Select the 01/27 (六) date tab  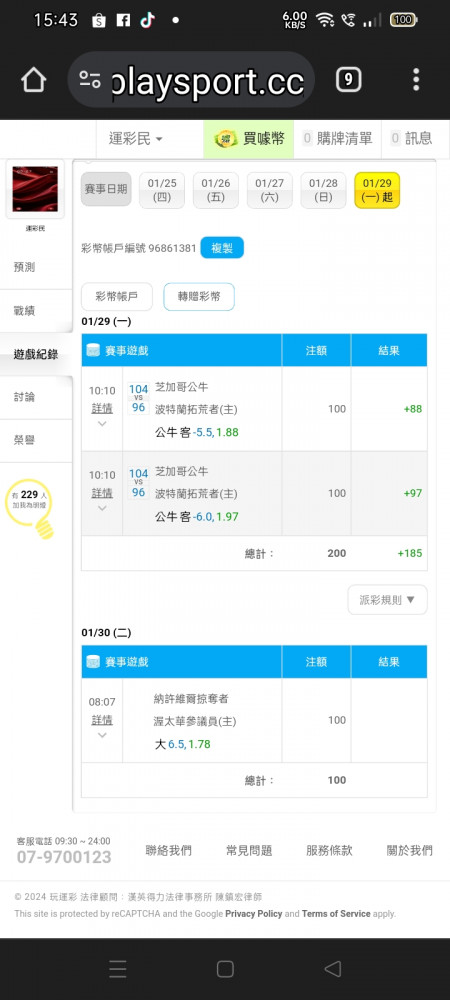pyautogui.click(x=270, y=190)
